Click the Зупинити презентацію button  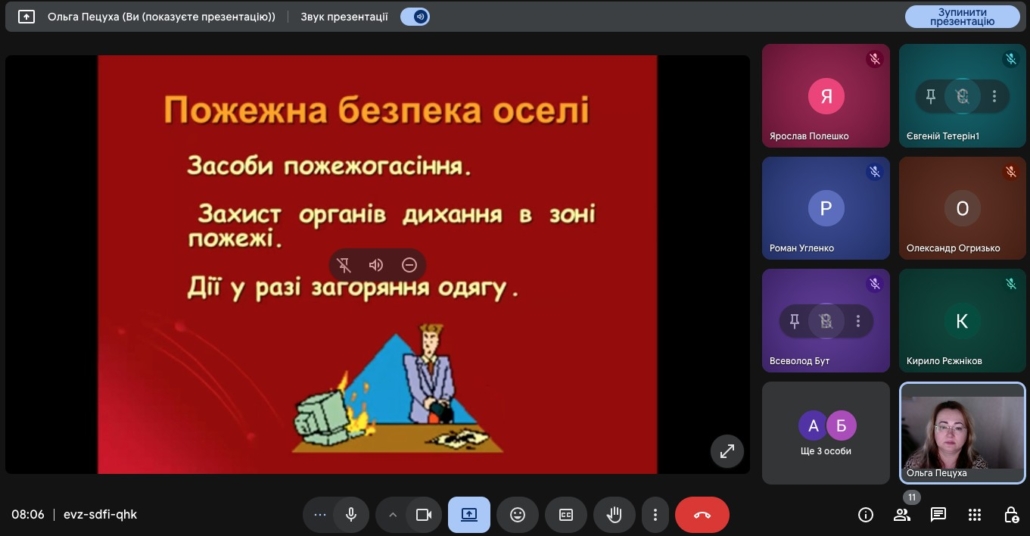click(x=962, y=17)
